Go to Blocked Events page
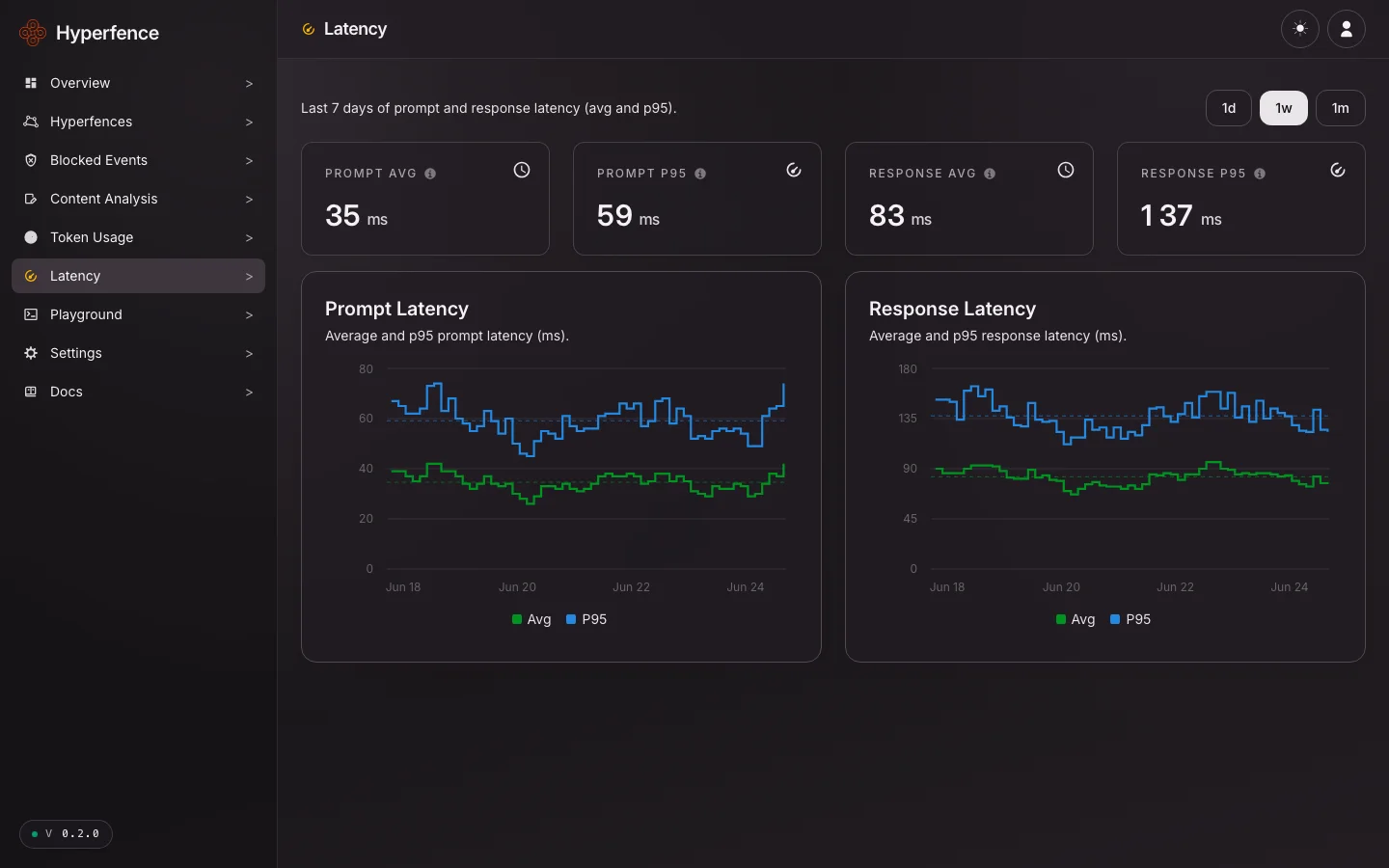The width and height of the screenshot is (1389, 868). pyautogui.click(x=138, y=160)
